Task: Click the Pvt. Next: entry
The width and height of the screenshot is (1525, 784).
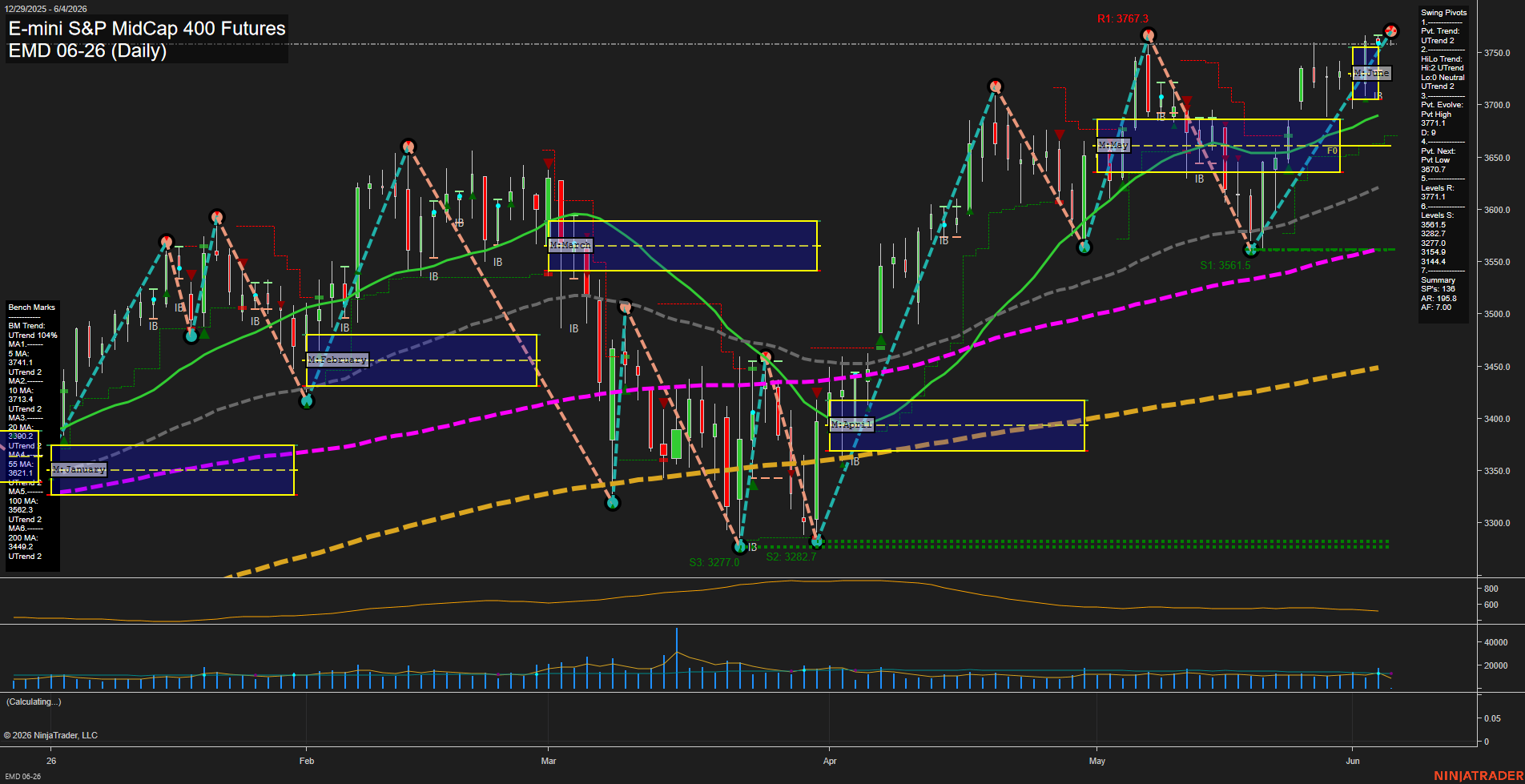Action: coord(1438,151)
